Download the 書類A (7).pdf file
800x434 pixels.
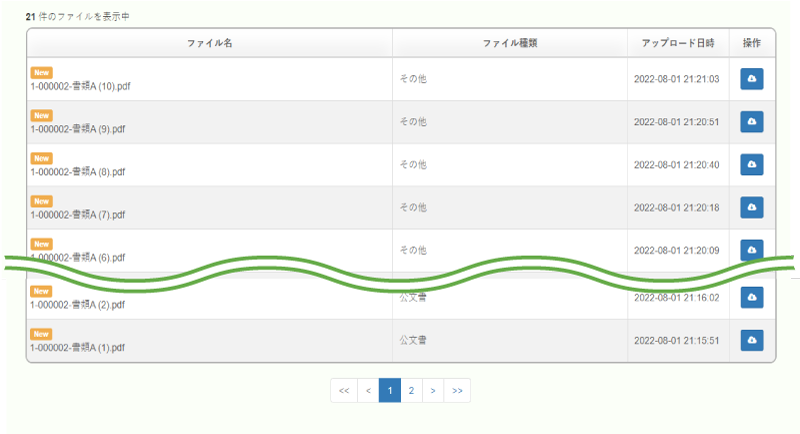752,207
